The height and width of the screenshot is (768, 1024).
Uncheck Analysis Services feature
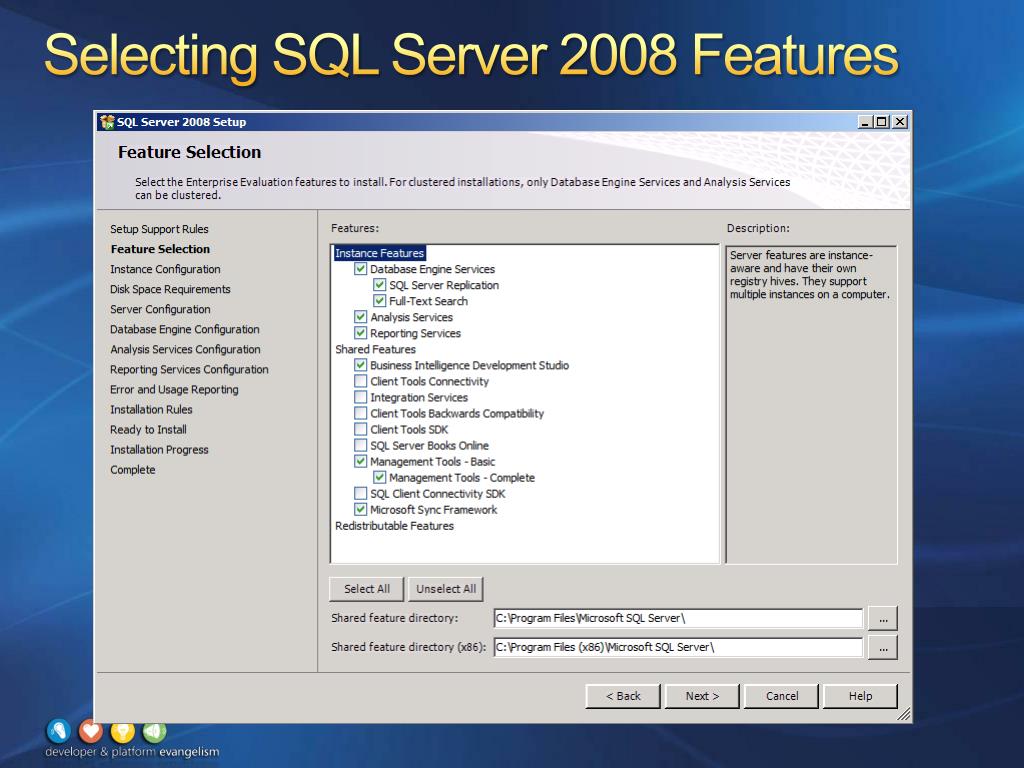click(360, 317)
